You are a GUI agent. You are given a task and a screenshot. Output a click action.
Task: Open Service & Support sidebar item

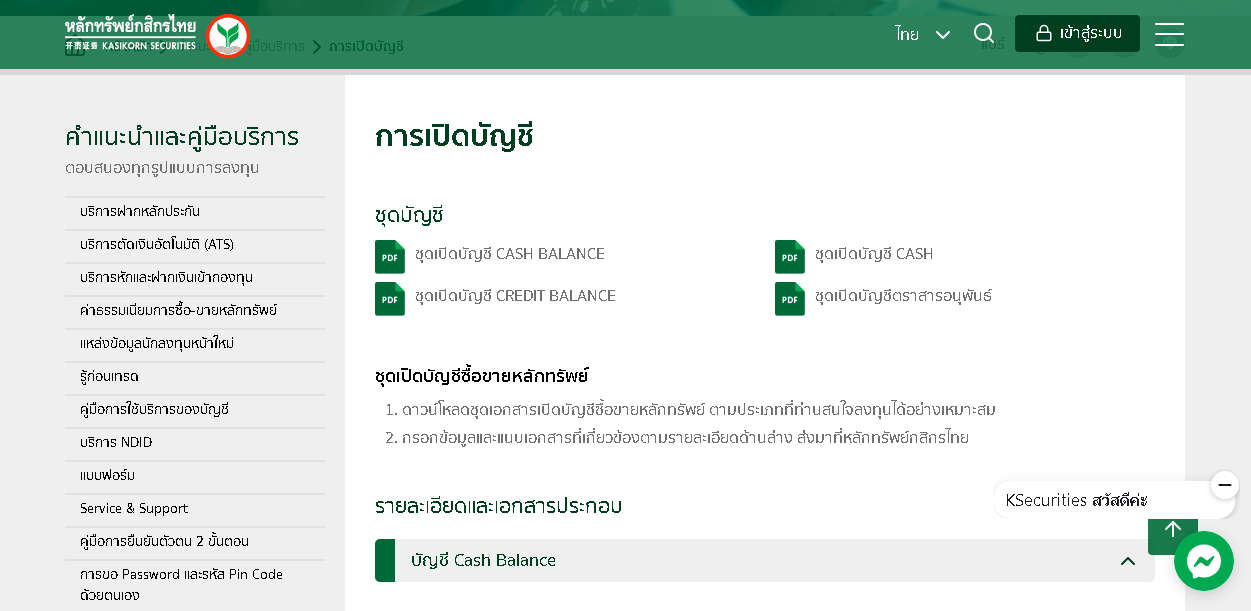tap(134, 509)
